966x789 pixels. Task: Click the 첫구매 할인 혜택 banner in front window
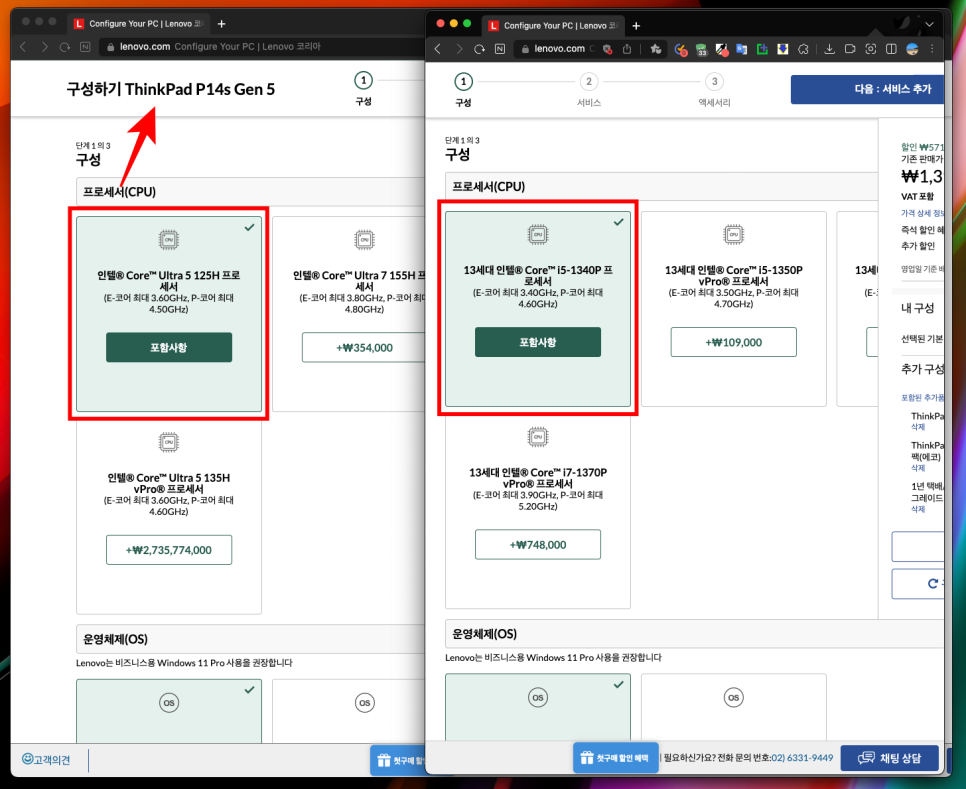(615, 758)
